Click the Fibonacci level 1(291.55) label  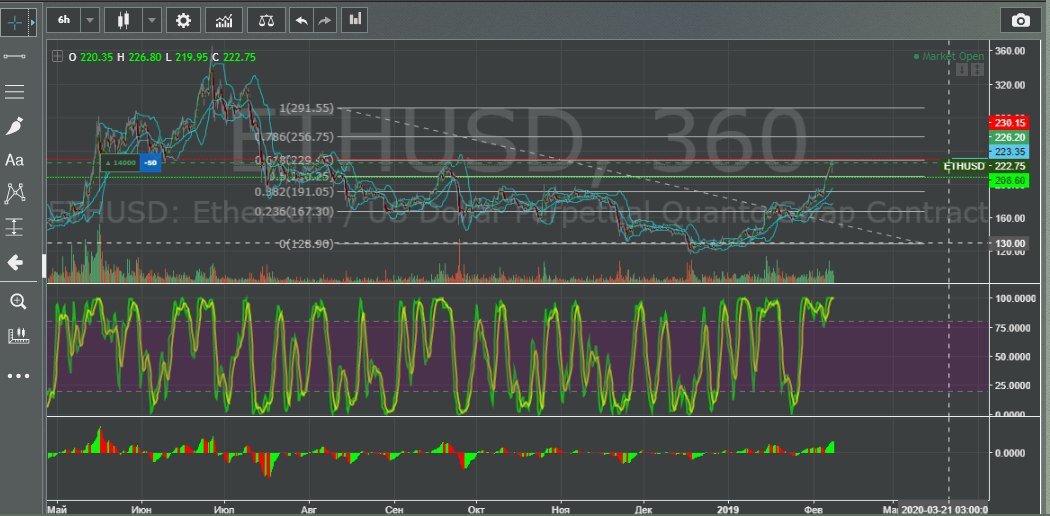pos(307,108)
